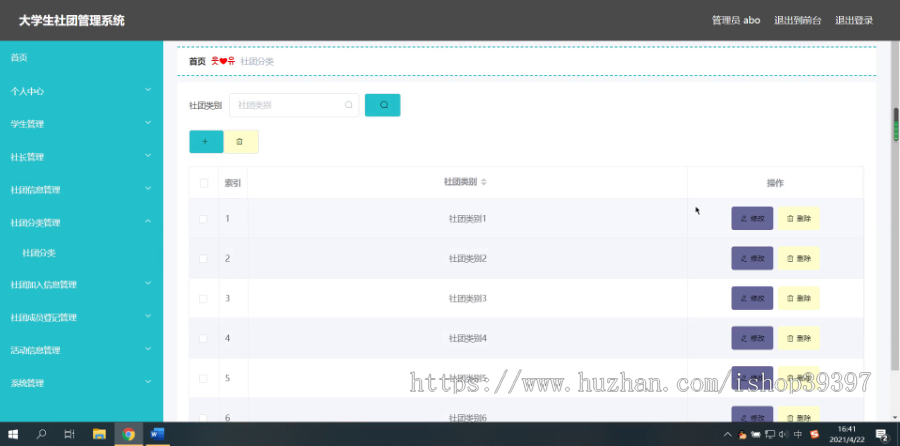Image resolution: width=900 pixels, height=446 pixels.
Task: Click the teal search magnifier button
Action: (382, 105)
